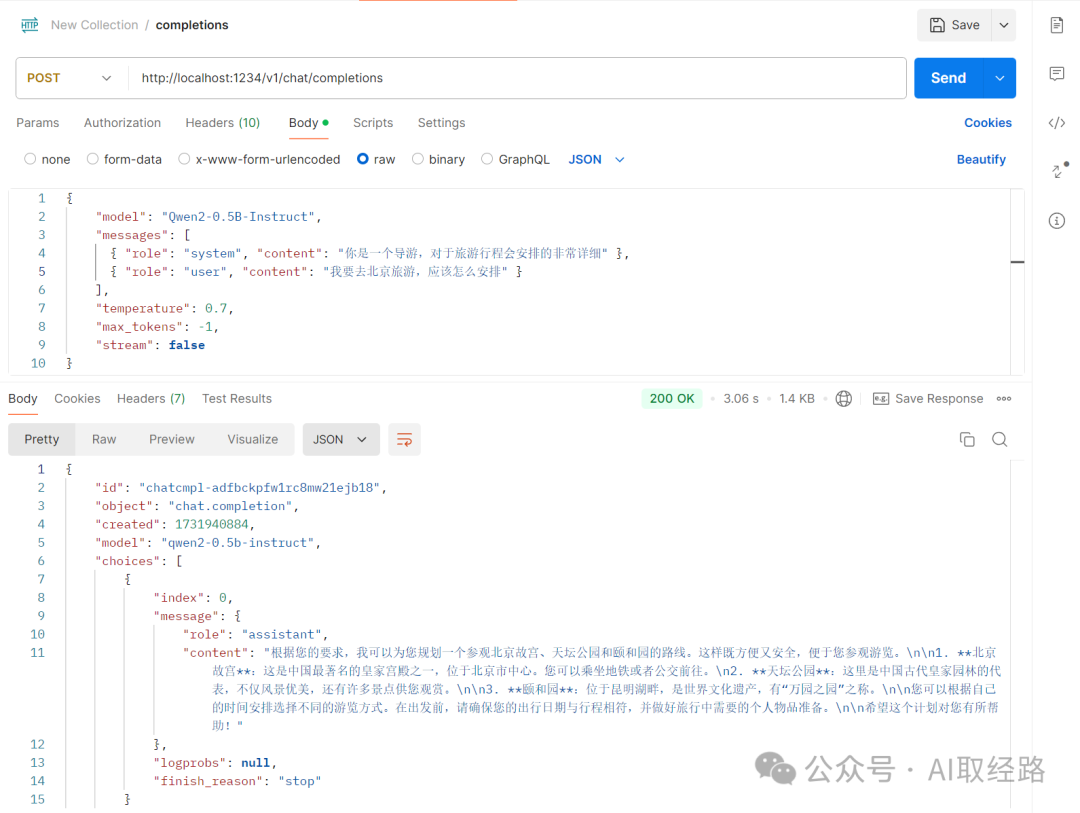Open the response Cookies tab
This screenshot has height=813, width=1080.
[77, 399]
